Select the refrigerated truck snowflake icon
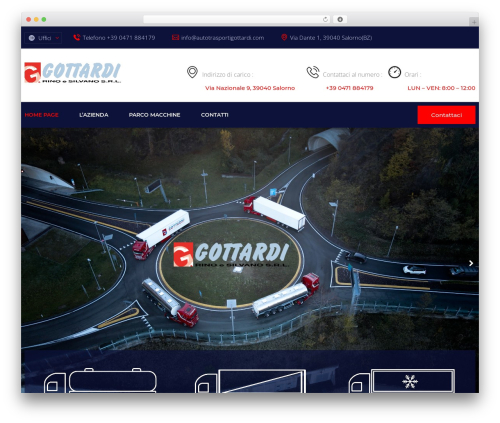The width and height of the screenshot is (500, 423). coord(402,381)
